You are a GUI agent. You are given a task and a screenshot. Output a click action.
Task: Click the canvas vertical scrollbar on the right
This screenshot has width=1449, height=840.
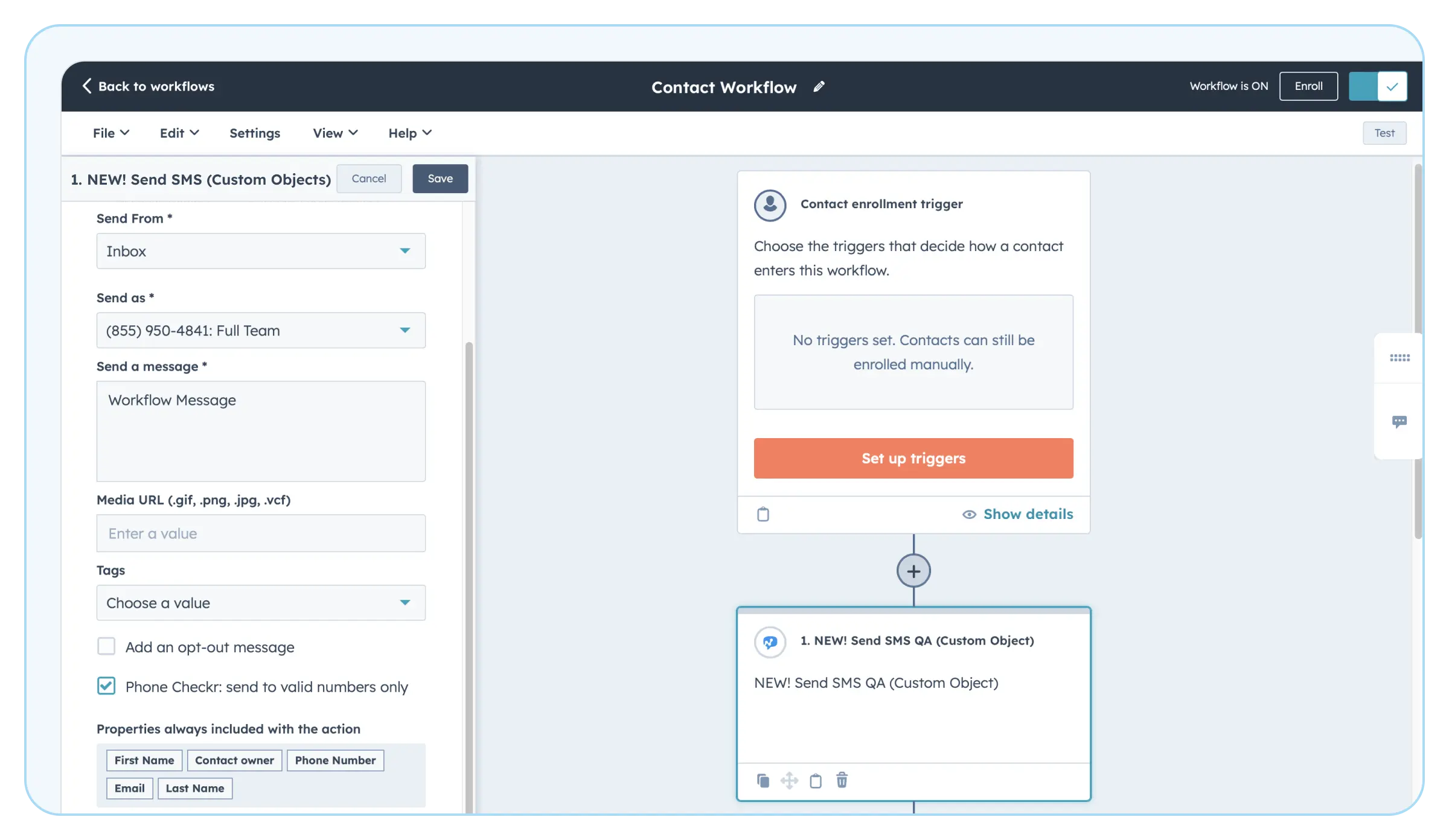tap(1418, 351)
